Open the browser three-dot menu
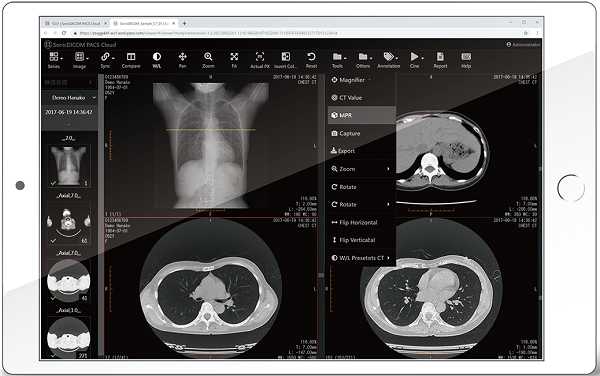 (537, 33)
